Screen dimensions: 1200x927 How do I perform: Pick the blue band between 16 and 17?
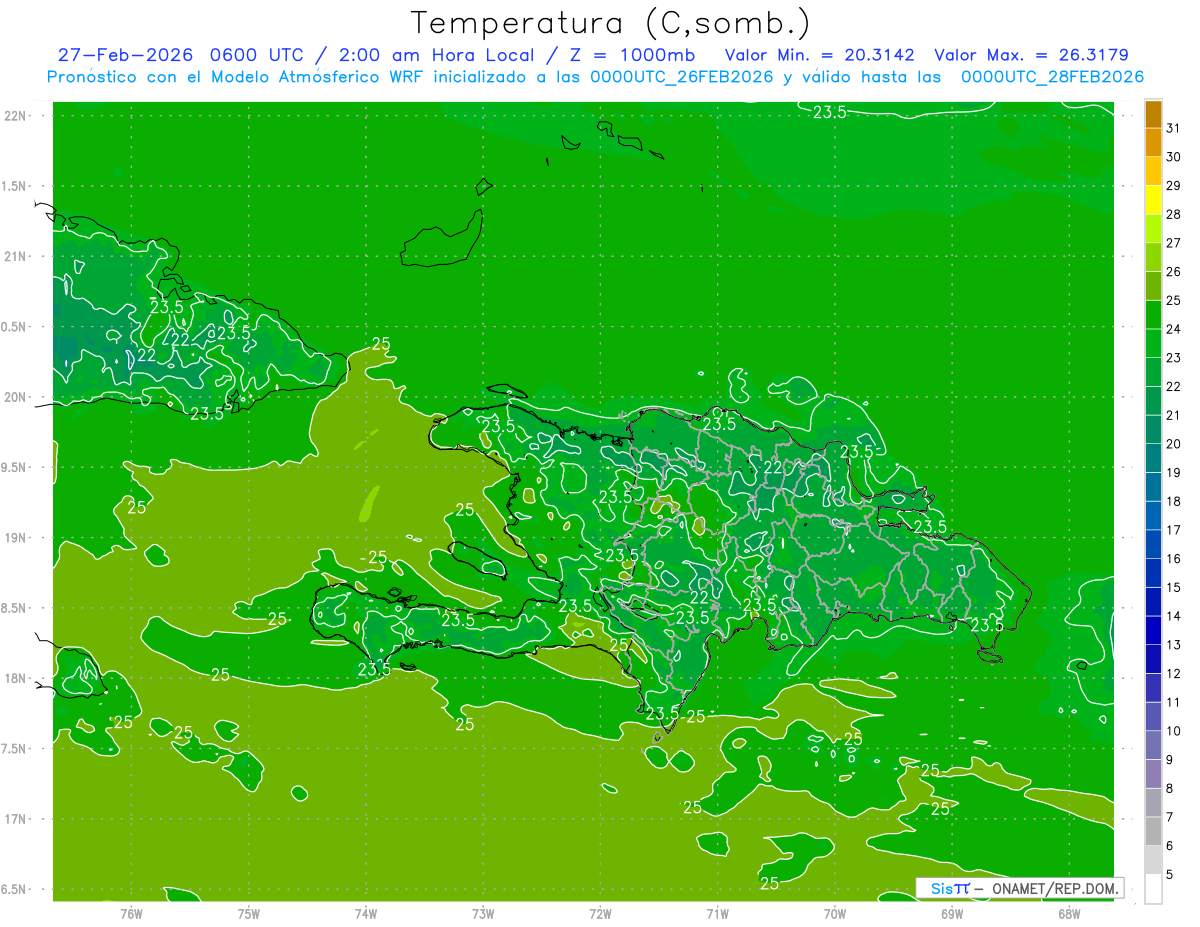pos(1153,544)
